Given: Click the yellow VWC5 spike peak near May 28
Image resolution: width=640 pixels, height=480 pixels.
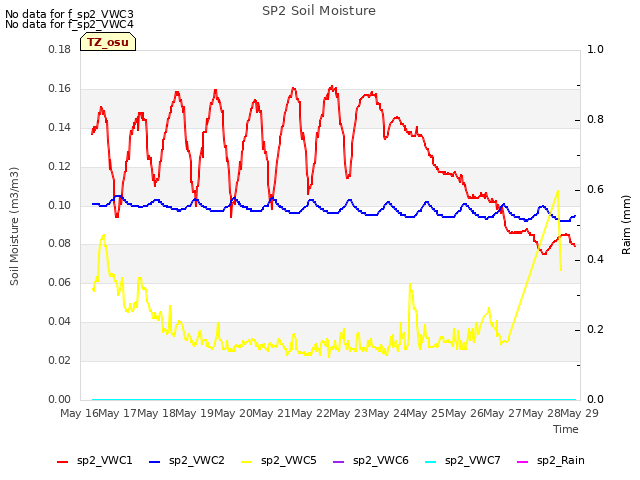Looking at the screenshot, I should coord(558,191).
